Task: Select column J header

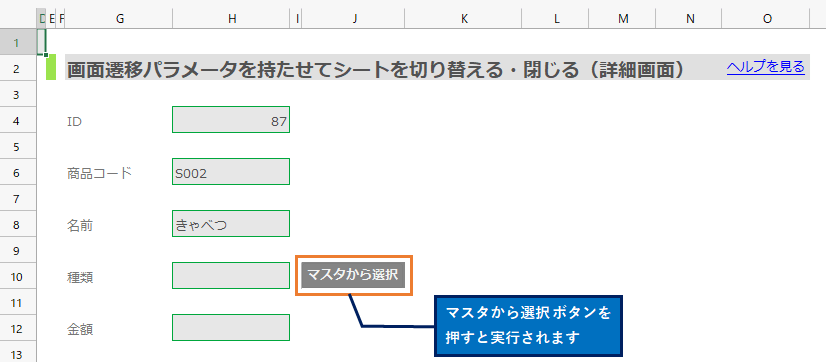Action: click(354, 18)
